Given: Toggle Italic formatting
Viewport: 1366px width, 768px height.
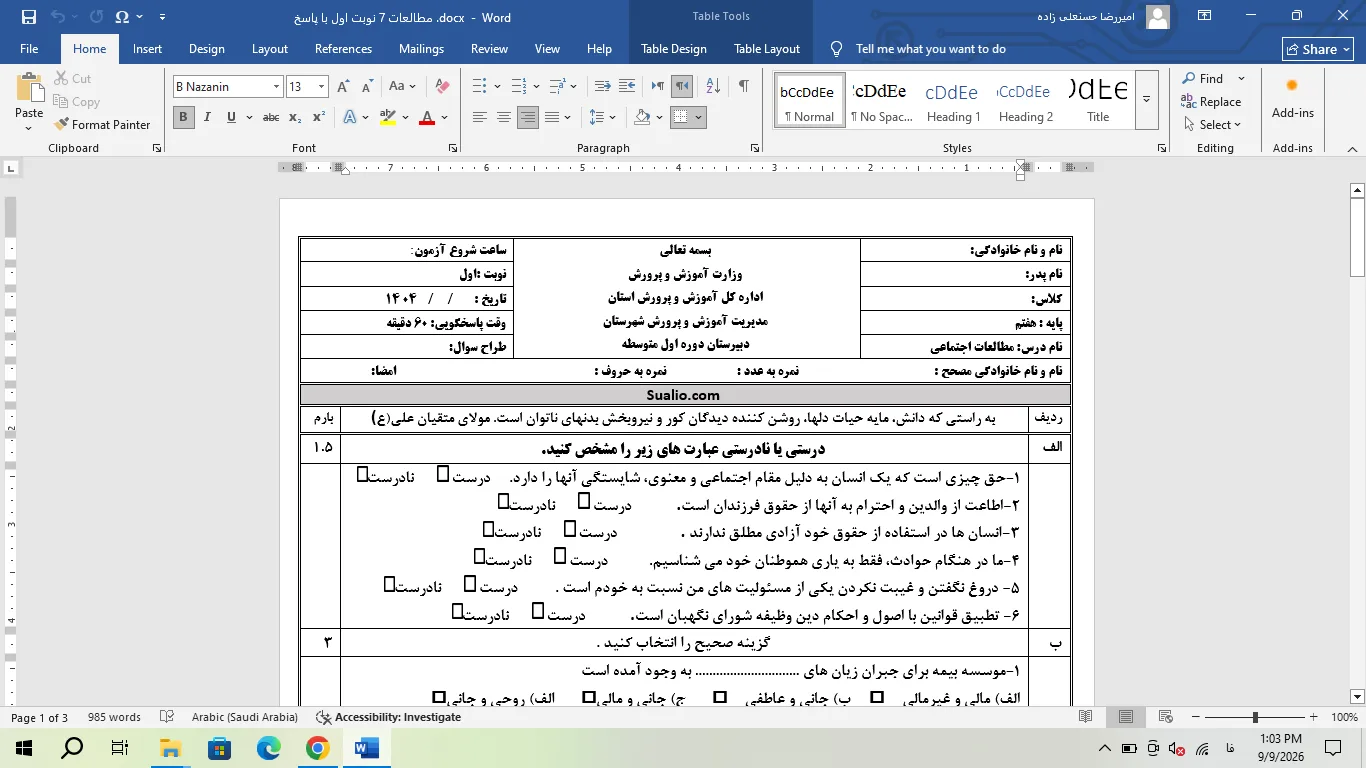Looking at the screenshot, I should [207, 117].
